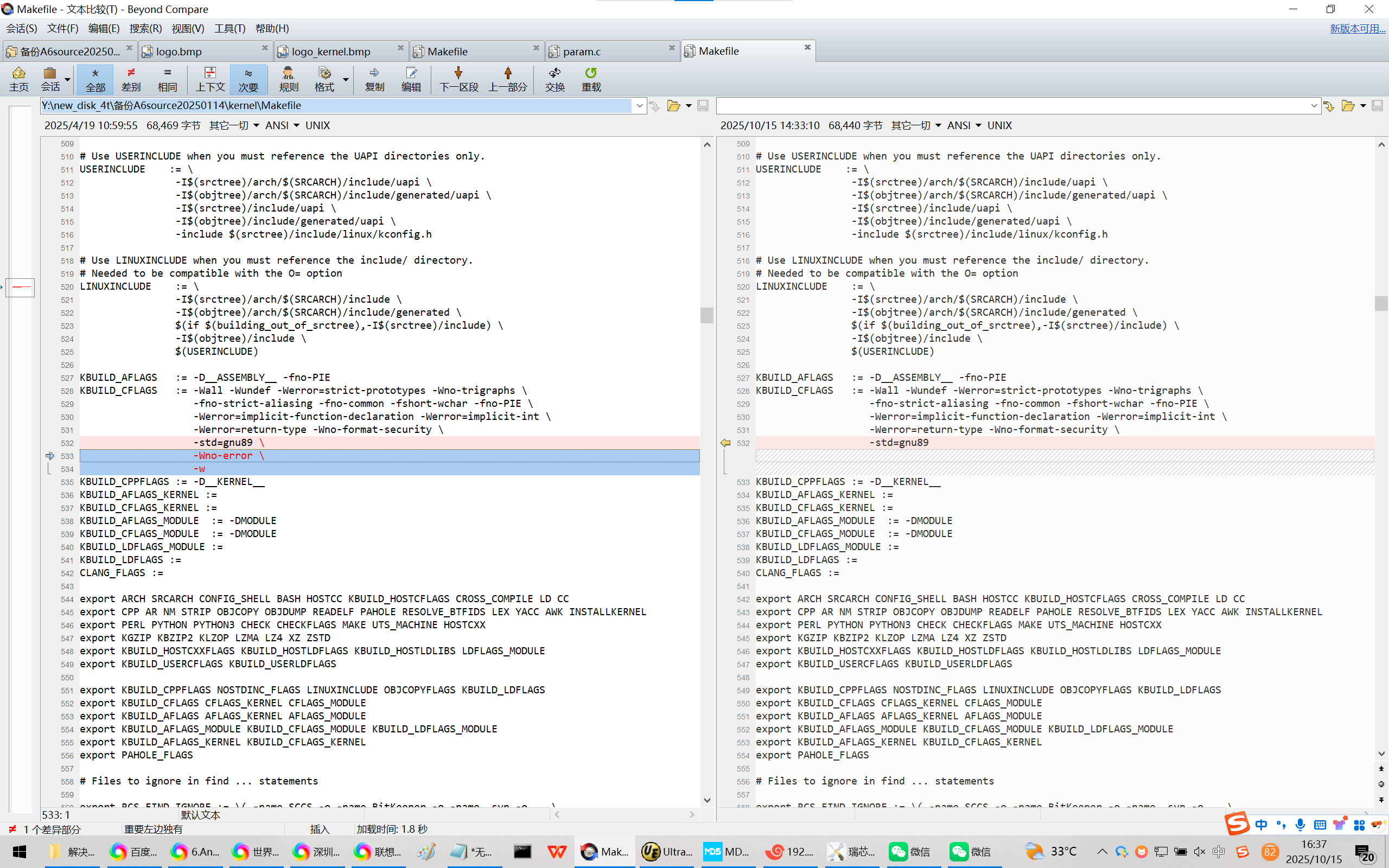The width and height of the screenshot is (1389, 868).
Task: Go to previous difference part (上一部分)
Action: pyautogui.click(x=507, y=79)
